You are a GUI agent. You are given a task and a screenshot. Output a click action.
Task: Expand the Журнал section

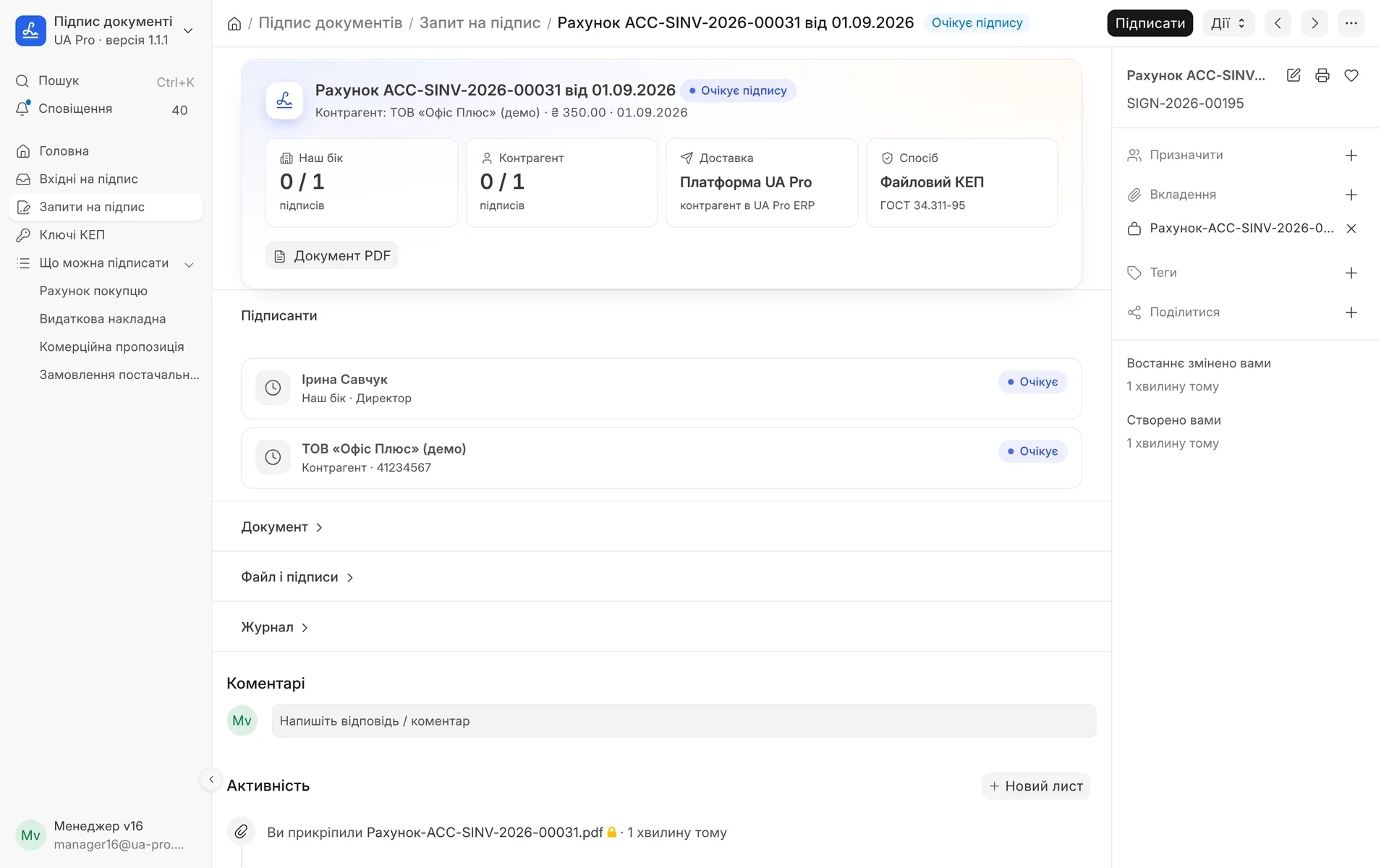coord(275,628)
